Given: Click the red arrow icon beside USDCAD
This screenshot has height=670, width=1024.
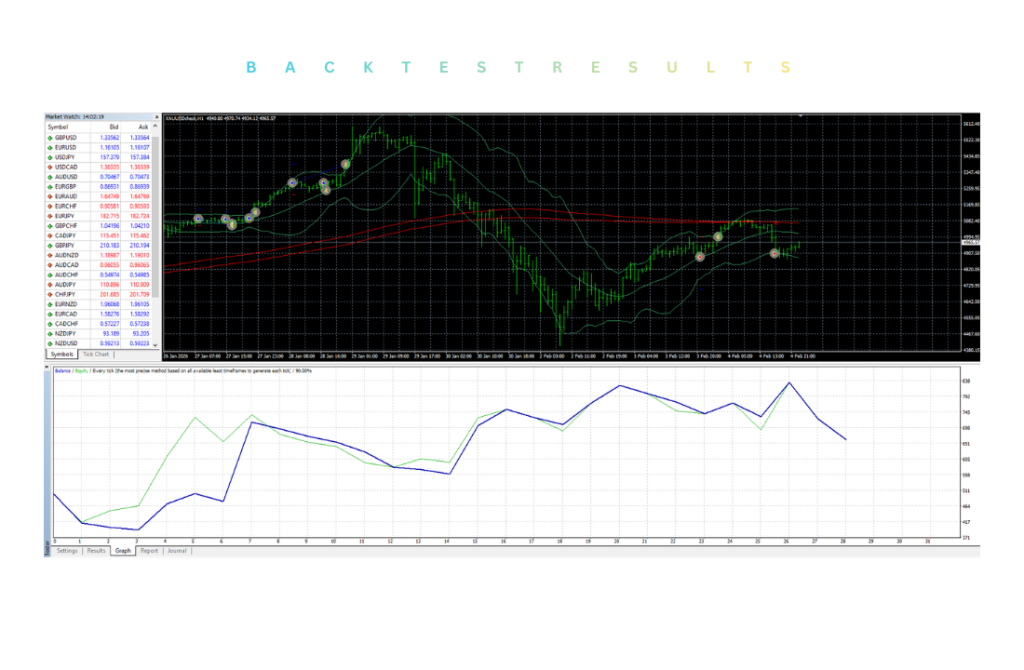Looking at the screenshot, I should click(x=51, y=167).
